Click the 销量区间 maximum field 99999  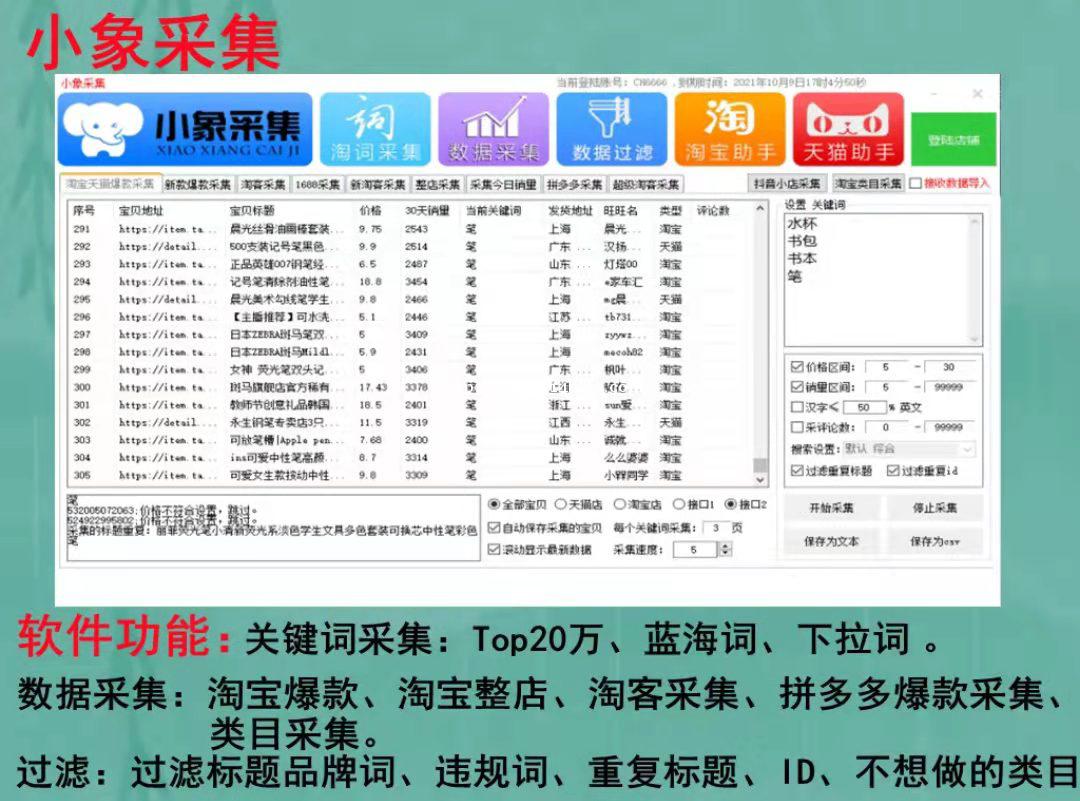pyautogui.click(x=950, y=386)
